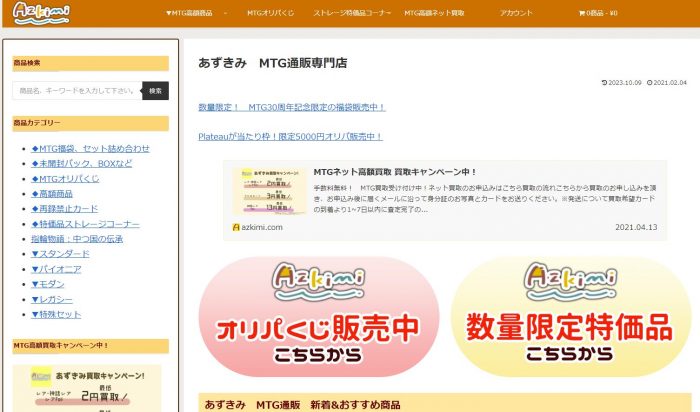The width and height of the screenshot is (700, 412).
Task: Click the campaign card thumbnail image
Action: point(270,192)
